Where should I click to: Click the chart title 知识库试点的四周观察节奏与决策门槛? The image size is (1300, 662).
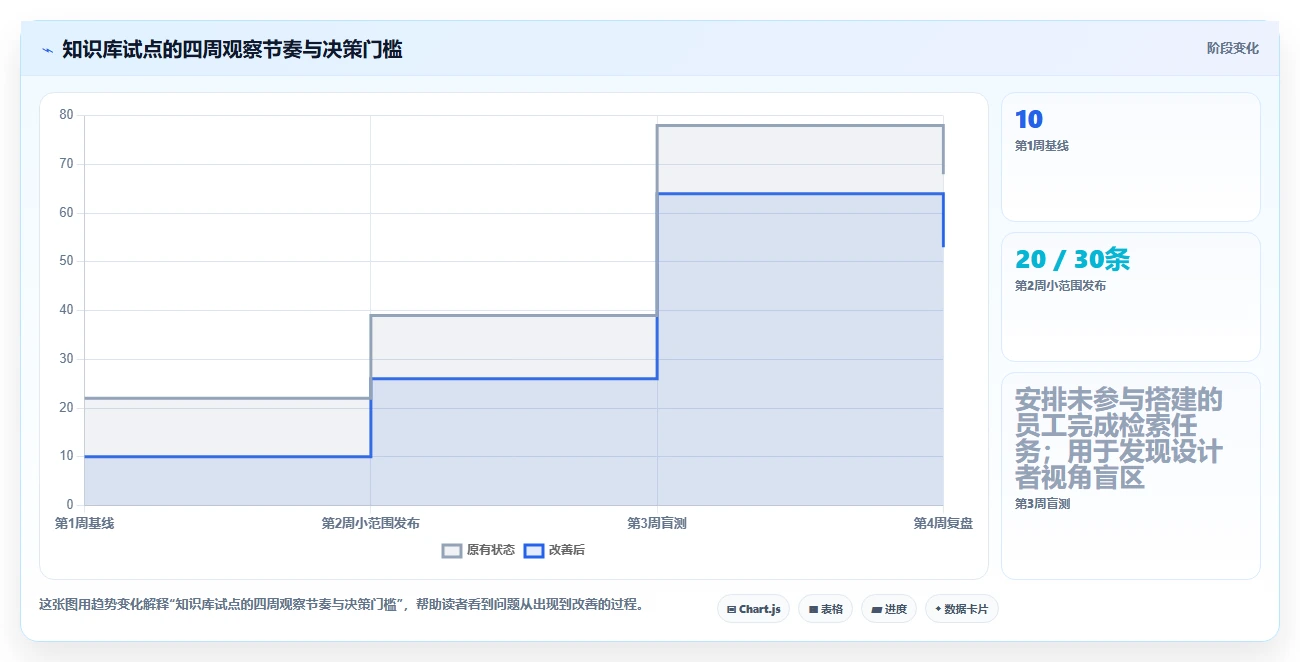coord(232,50)
